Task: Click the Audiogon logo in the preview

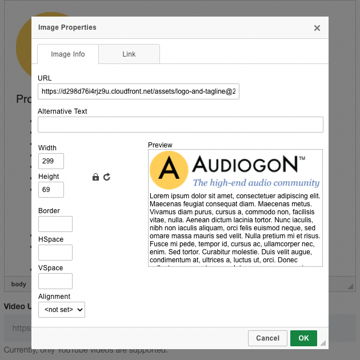Action: [x=234, y=170]
